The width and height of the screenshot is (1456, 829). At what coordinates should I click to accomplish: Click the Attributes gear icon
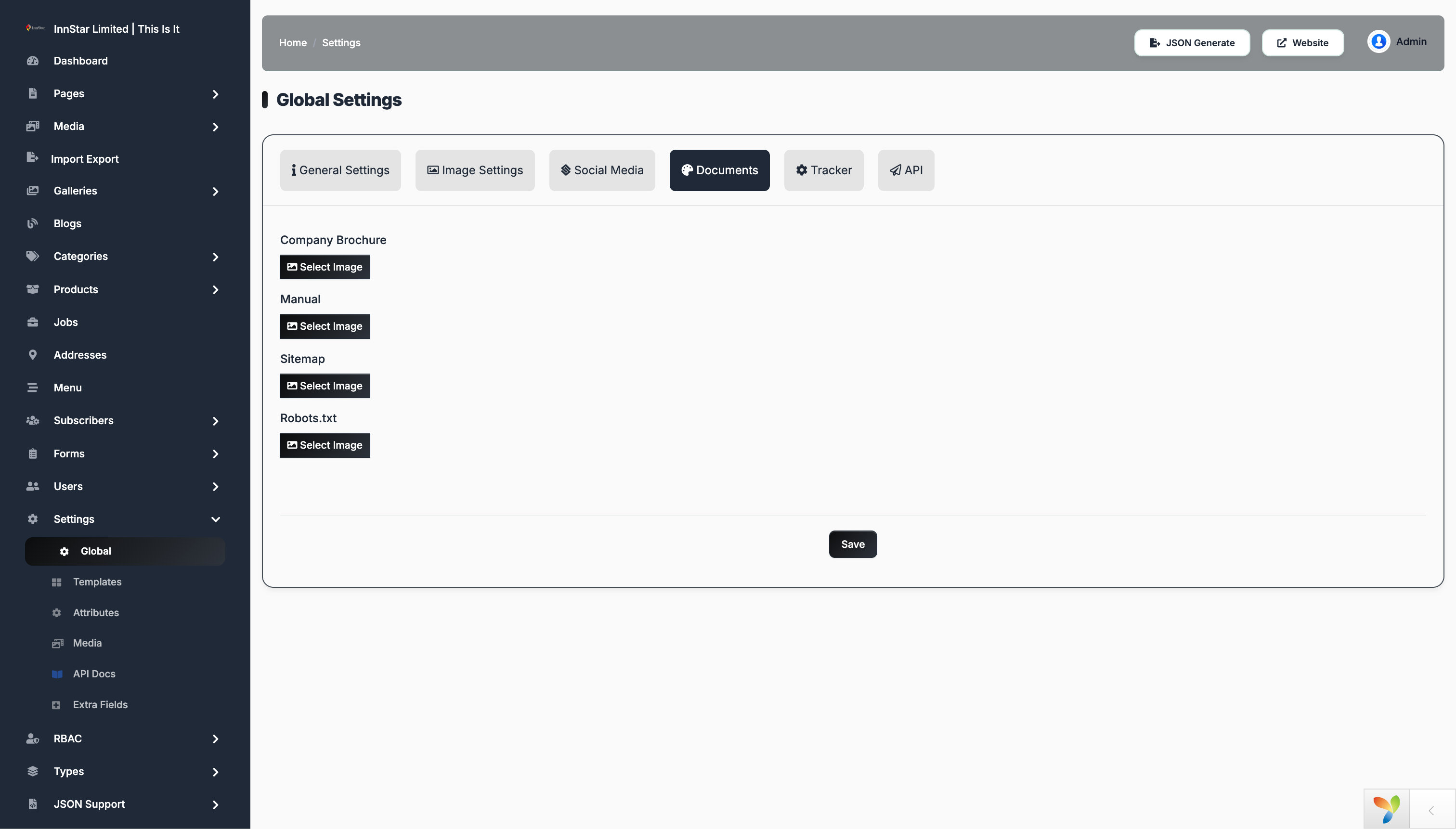56,613
